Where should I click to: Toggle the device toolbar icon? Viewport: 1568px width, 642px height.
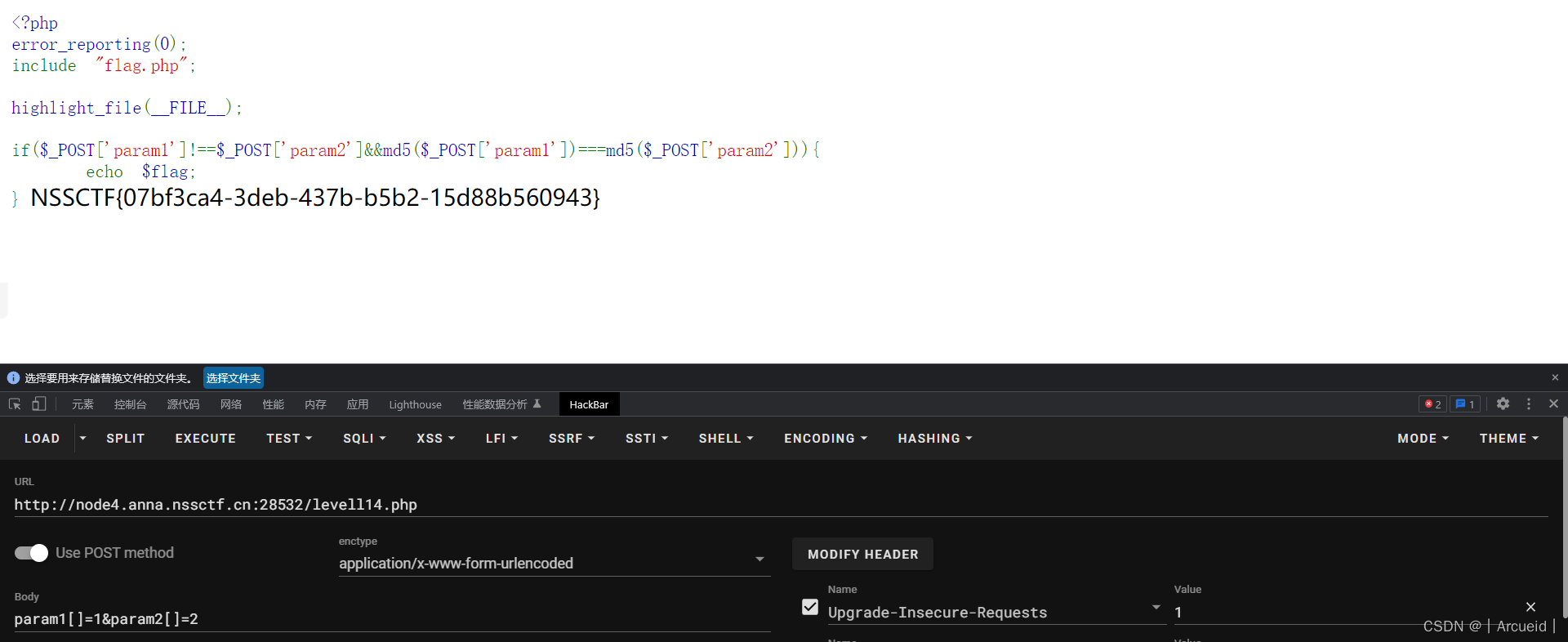tap(39, 404)
